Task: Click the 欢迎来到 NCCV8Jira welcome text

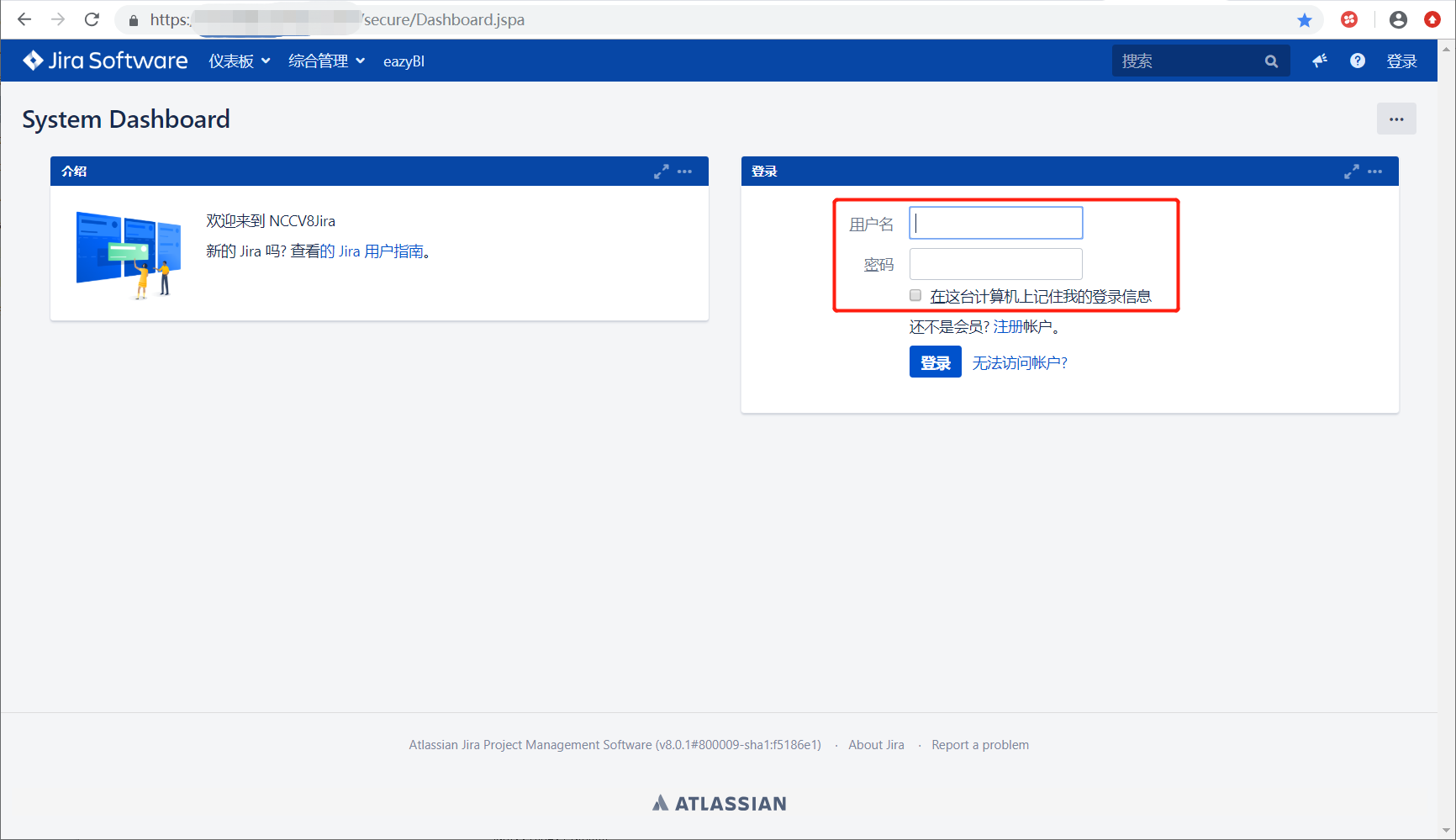Action: (x=271, y=221)
